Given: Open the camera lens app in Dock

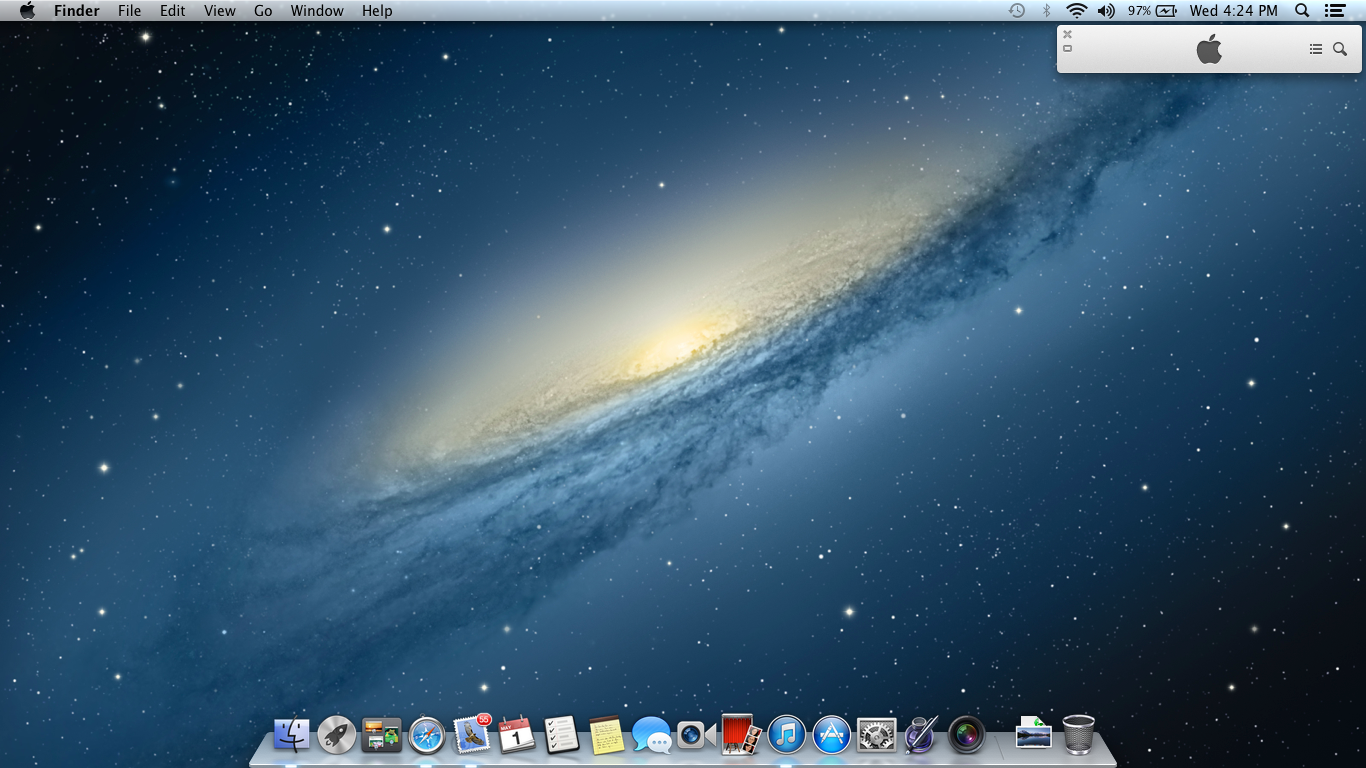Looking at the screenshot, I should (x=967, y=736).
